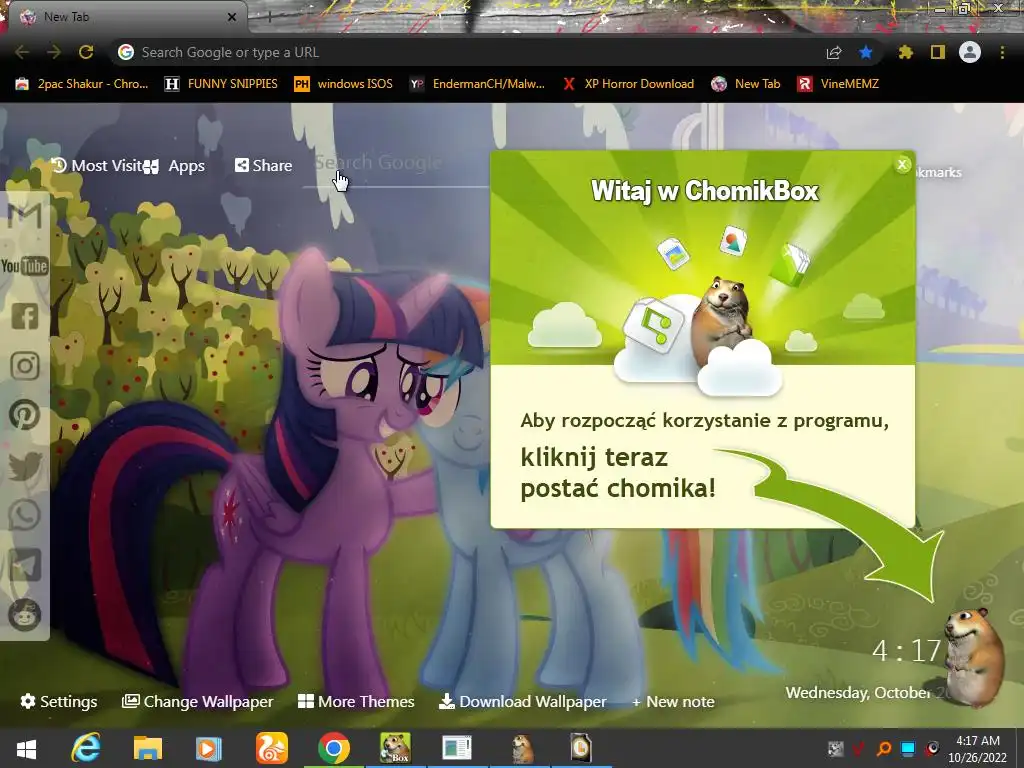The width and height of the screenshot is (1024, 768).
Task: Open Windows Start button
Action: click(x=26, y=748)
